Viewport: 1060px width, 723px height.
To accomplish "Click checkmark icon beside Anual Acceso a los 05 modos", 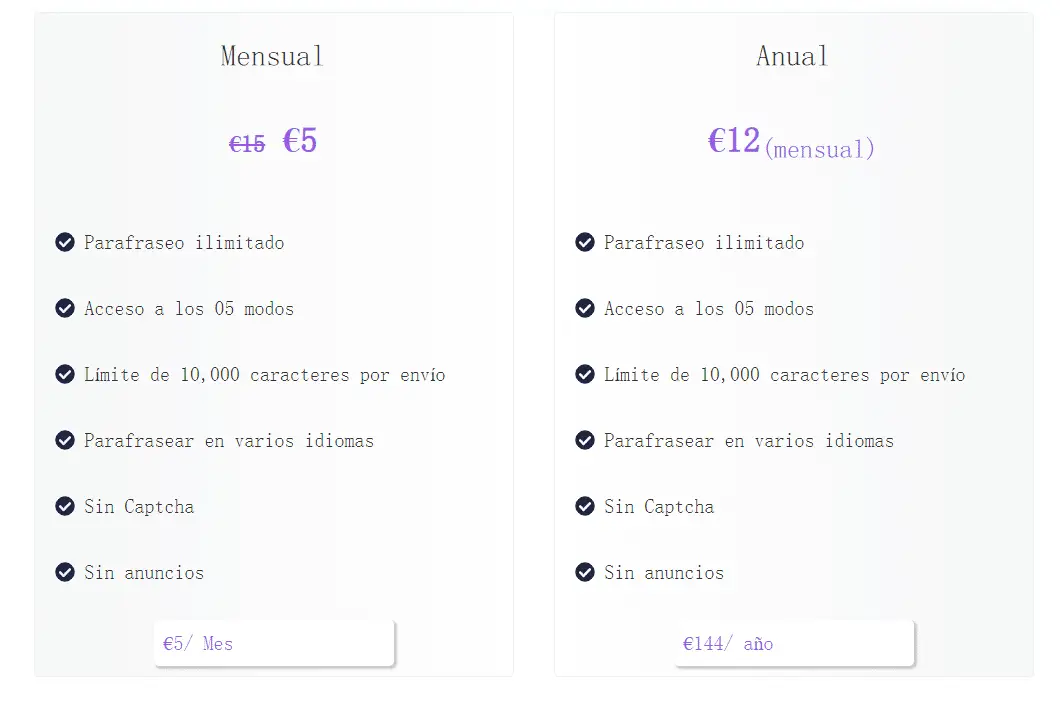I will click(x=585, y=308).
